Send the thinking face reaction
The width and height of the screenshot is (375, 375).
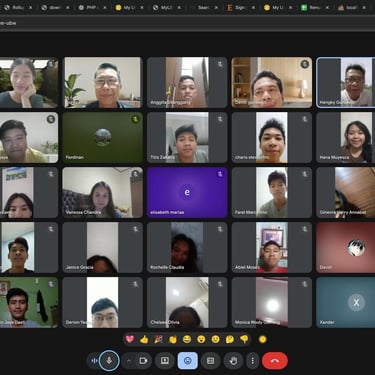click(230, 339)
